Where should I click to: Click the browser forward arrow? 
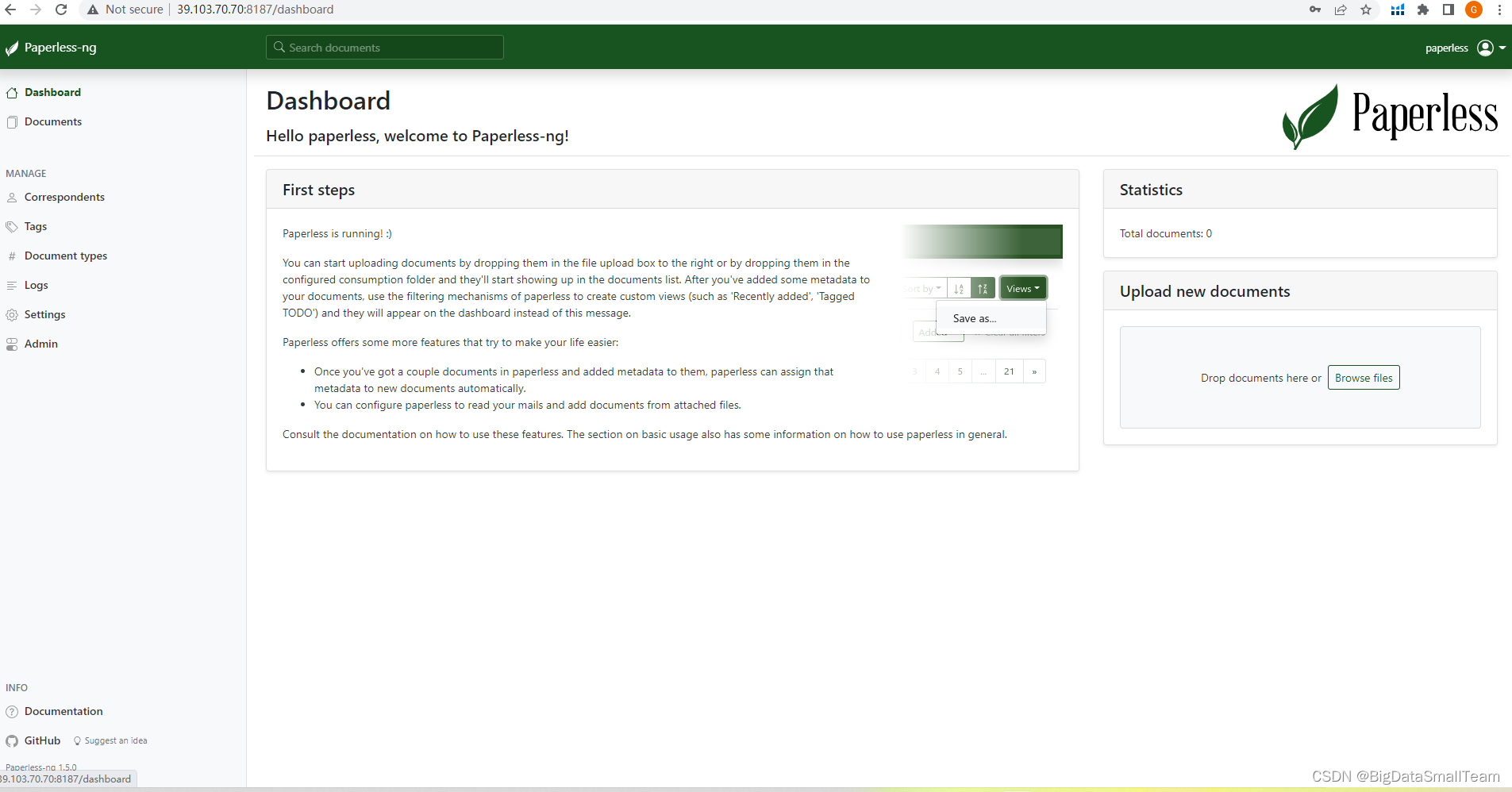36,10
